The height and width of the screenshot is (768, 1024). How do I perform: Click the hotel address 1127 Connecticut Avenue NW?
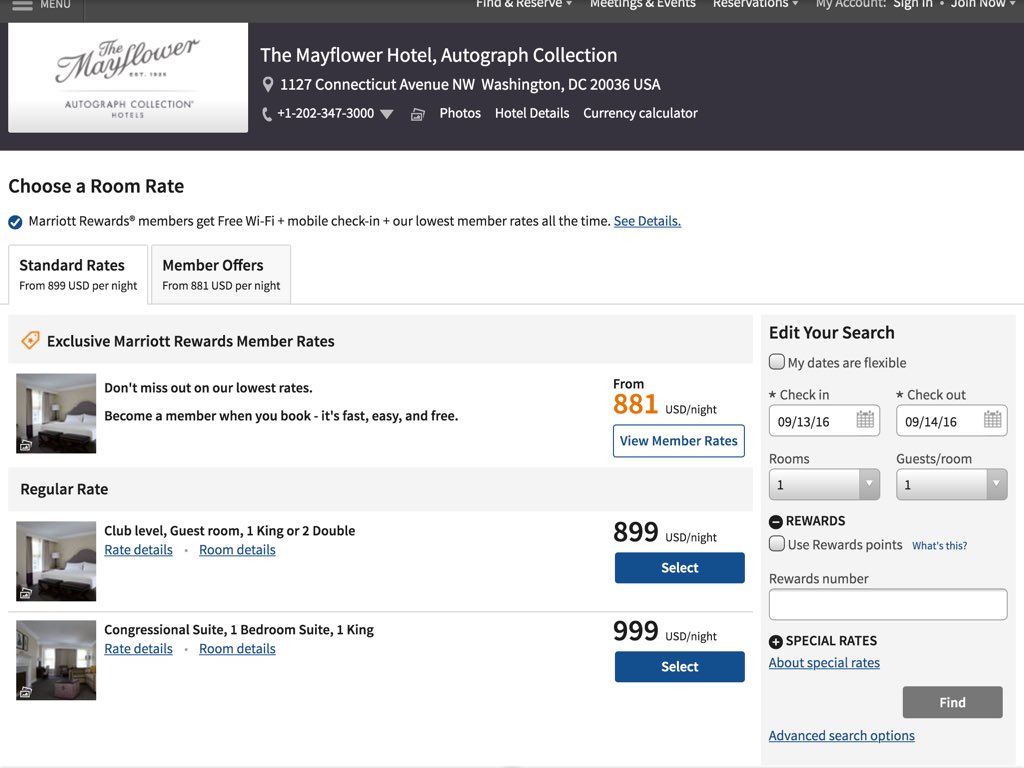pos(470,85)
